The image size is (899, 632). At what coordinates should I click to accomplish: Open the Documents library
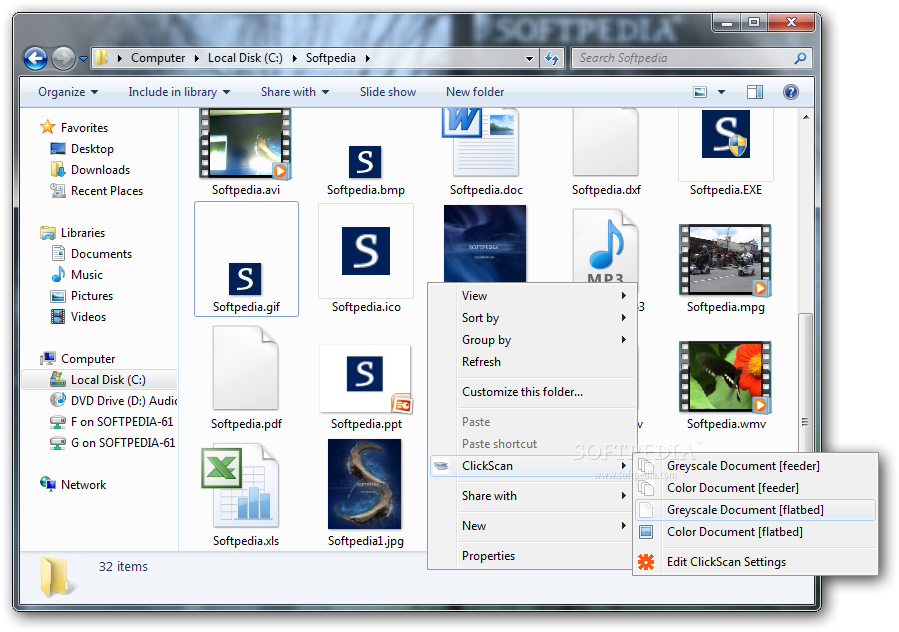[92, 253]
